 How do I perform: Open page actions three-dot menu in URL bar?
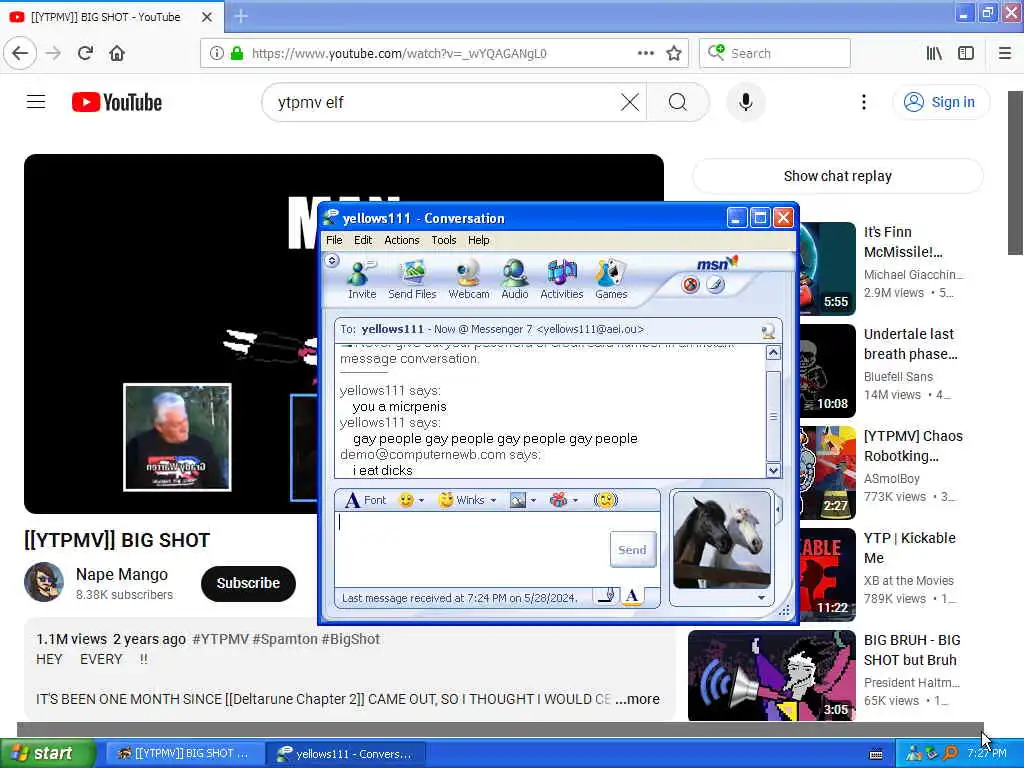(645, 53)
